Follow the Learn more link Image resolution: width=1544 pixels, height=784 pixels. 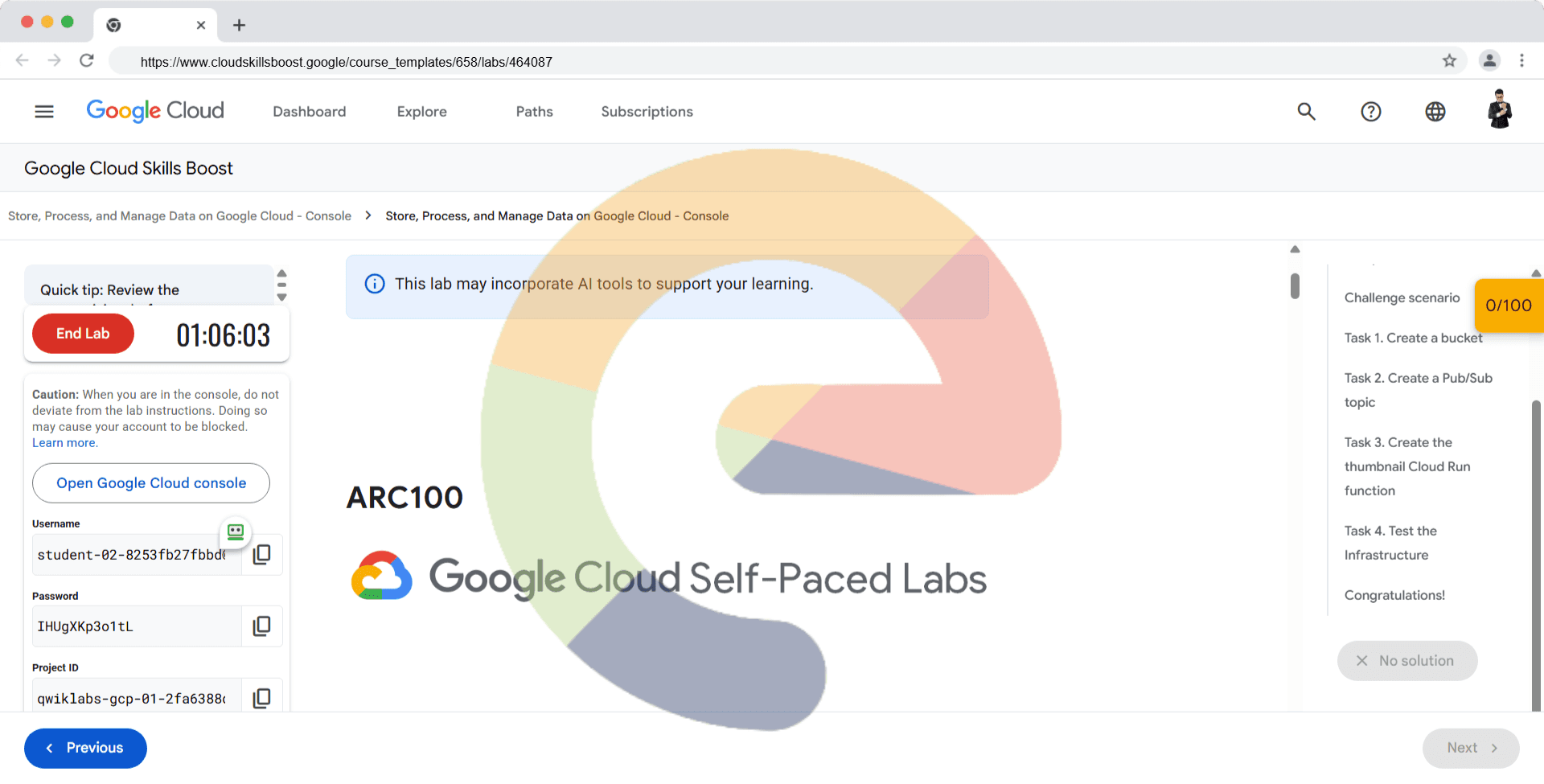[x=64, y=443]
